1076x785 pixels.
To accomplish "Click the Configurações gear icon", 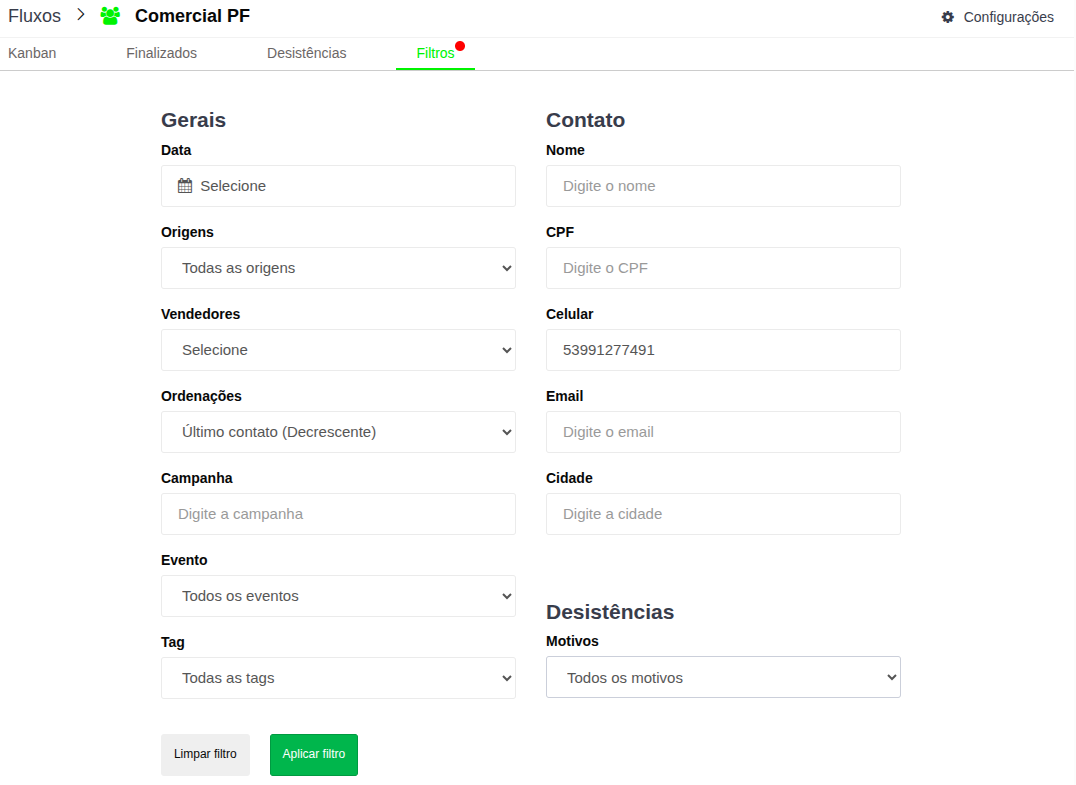I will [x=948, y=17].
